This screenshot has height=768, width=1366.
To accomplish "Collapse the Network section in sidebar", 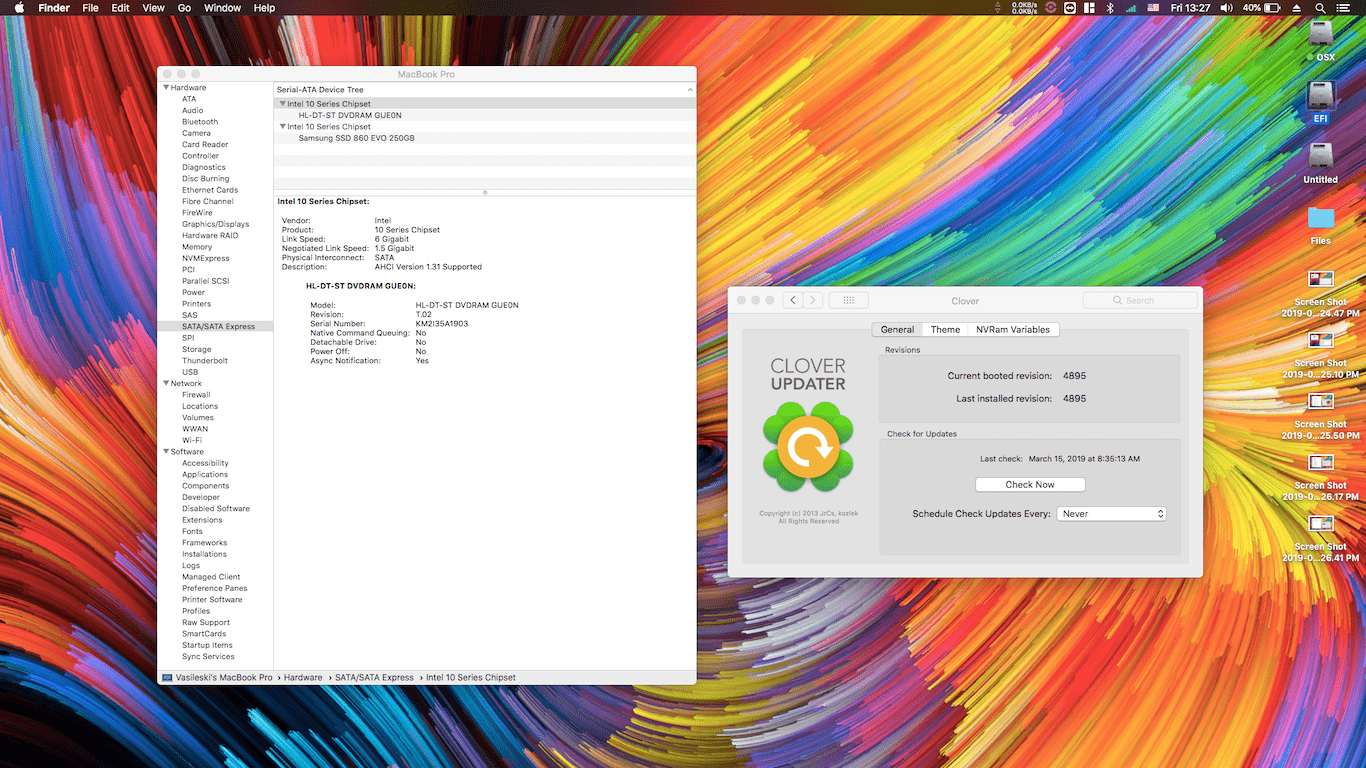I will tap(165, 384).
